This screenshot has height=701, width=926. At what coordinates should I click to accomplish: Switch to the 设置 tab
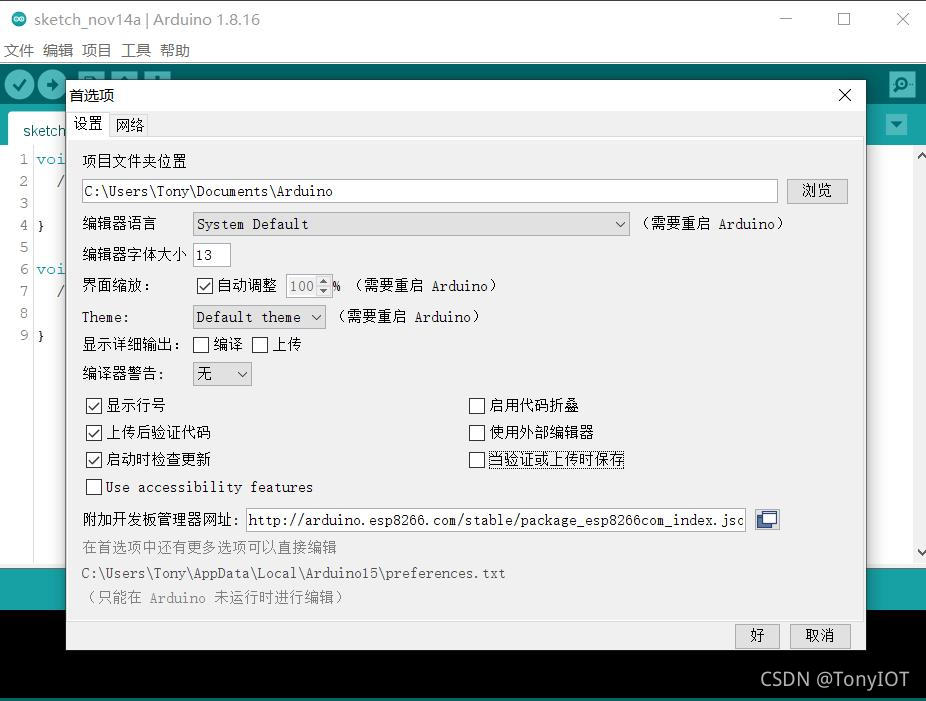(88, 123)
